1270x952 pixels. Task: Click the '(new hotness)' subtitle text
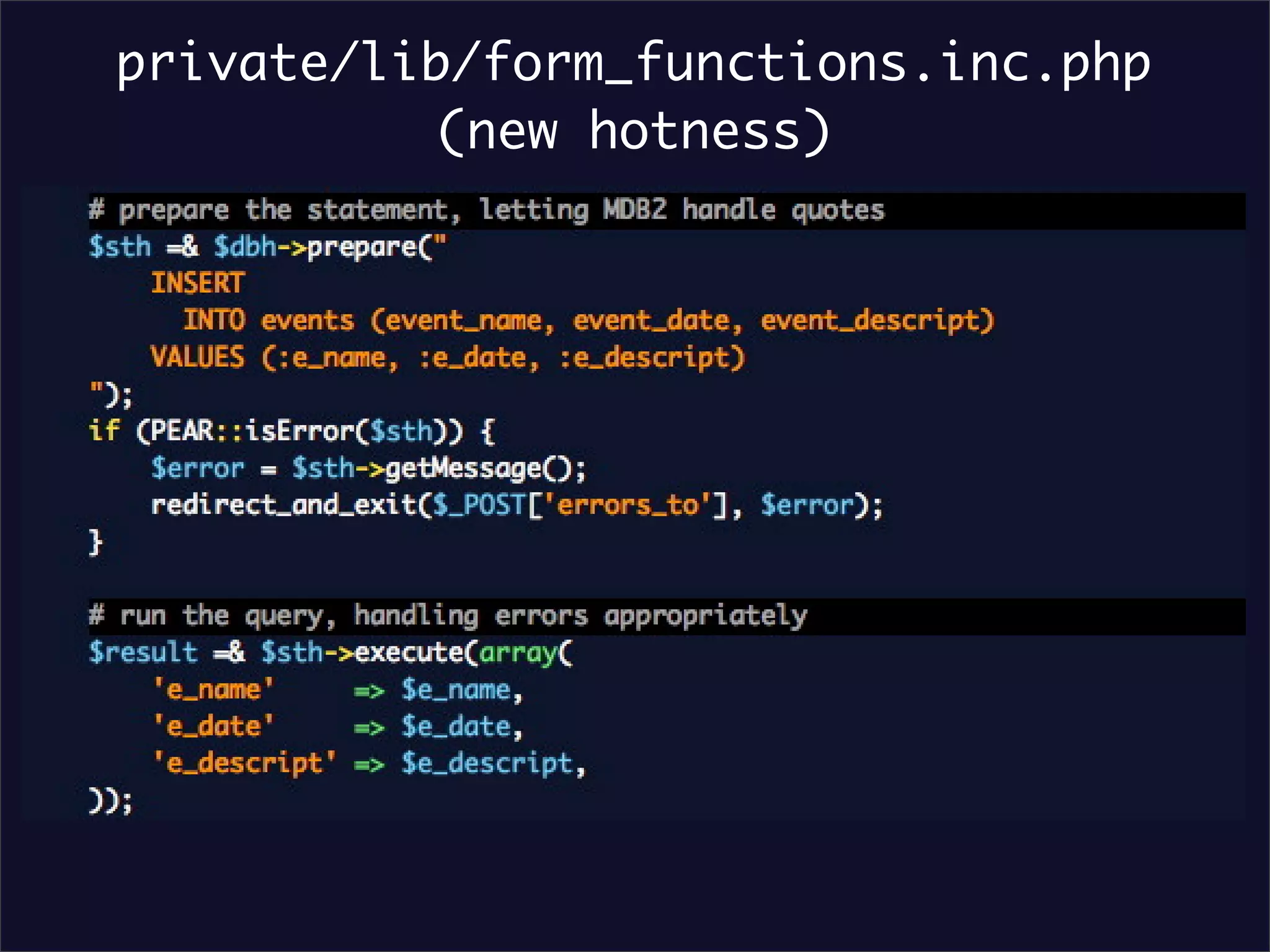click(x=633, y=131)
